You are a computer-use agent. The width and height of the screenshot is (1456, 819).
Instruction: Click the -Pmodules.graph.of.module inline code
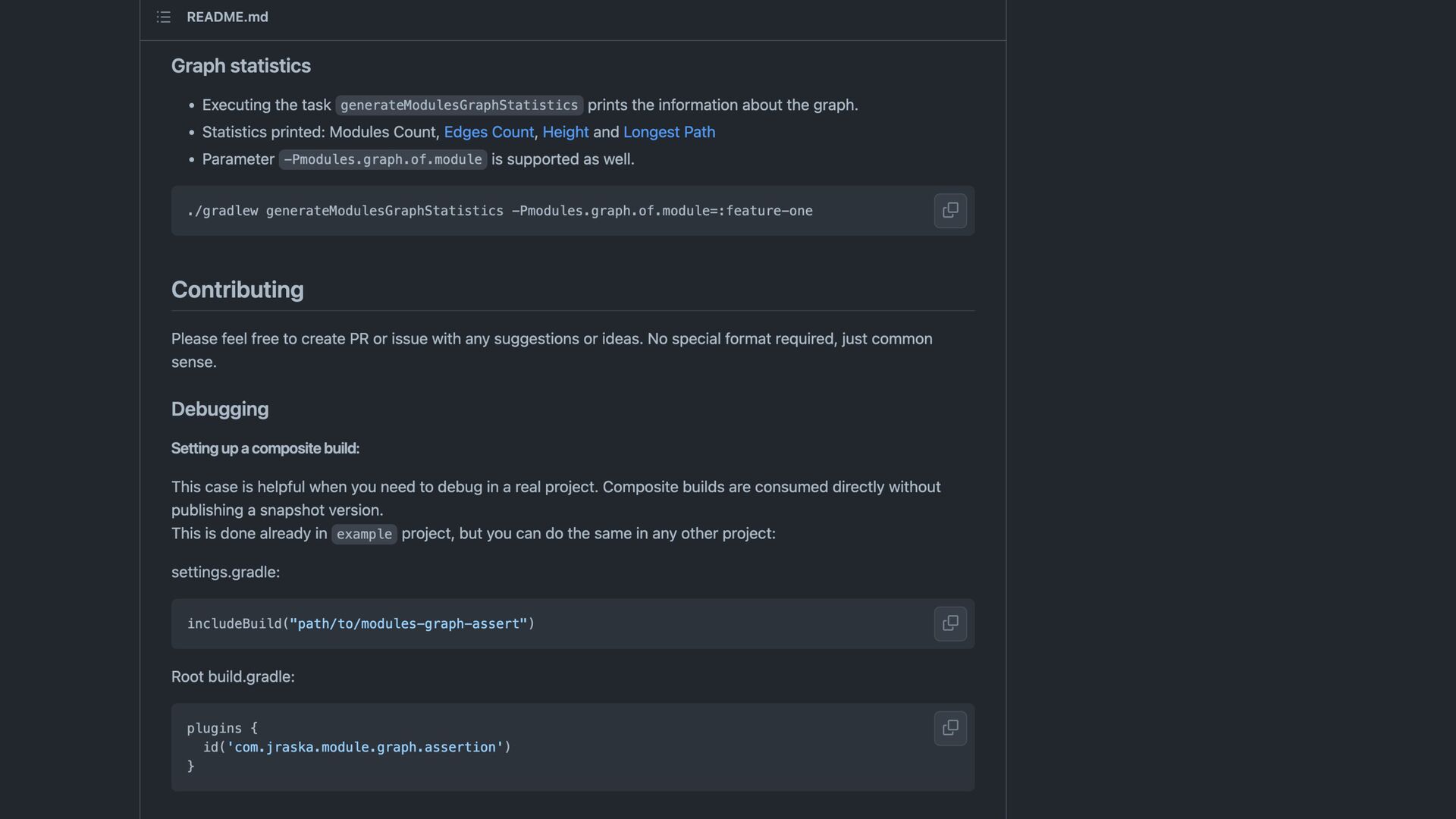382,159
